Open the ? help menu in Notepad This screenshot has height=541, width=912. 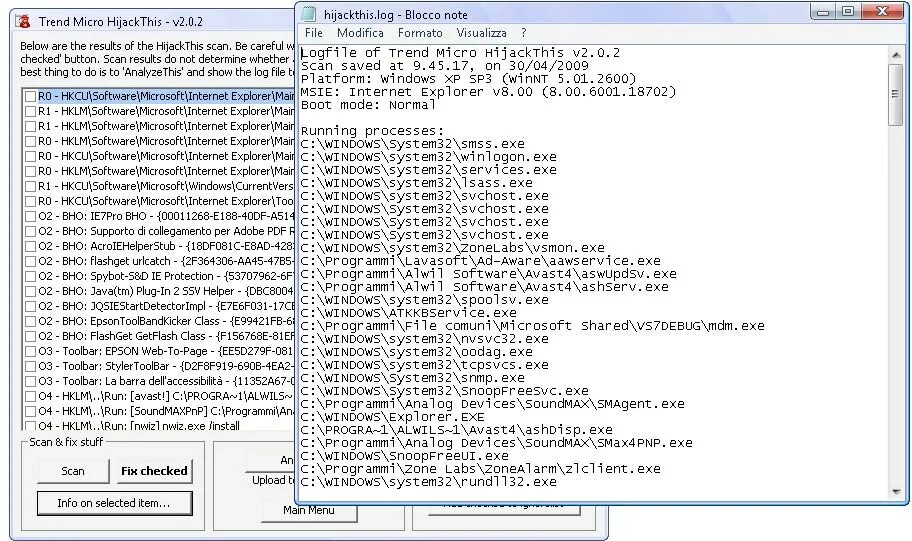(x=523, y=33)
